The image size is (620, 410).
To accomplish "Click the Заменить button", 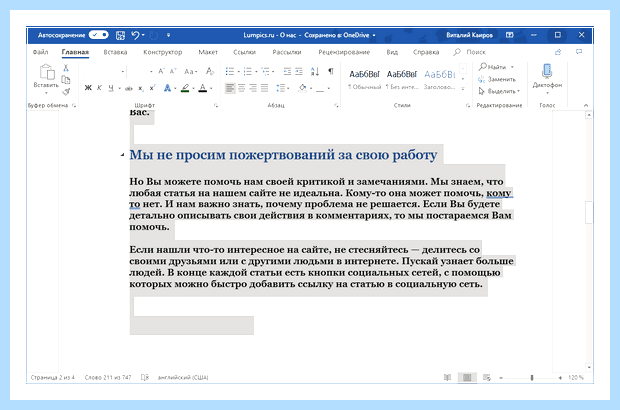I will (497, 79).
